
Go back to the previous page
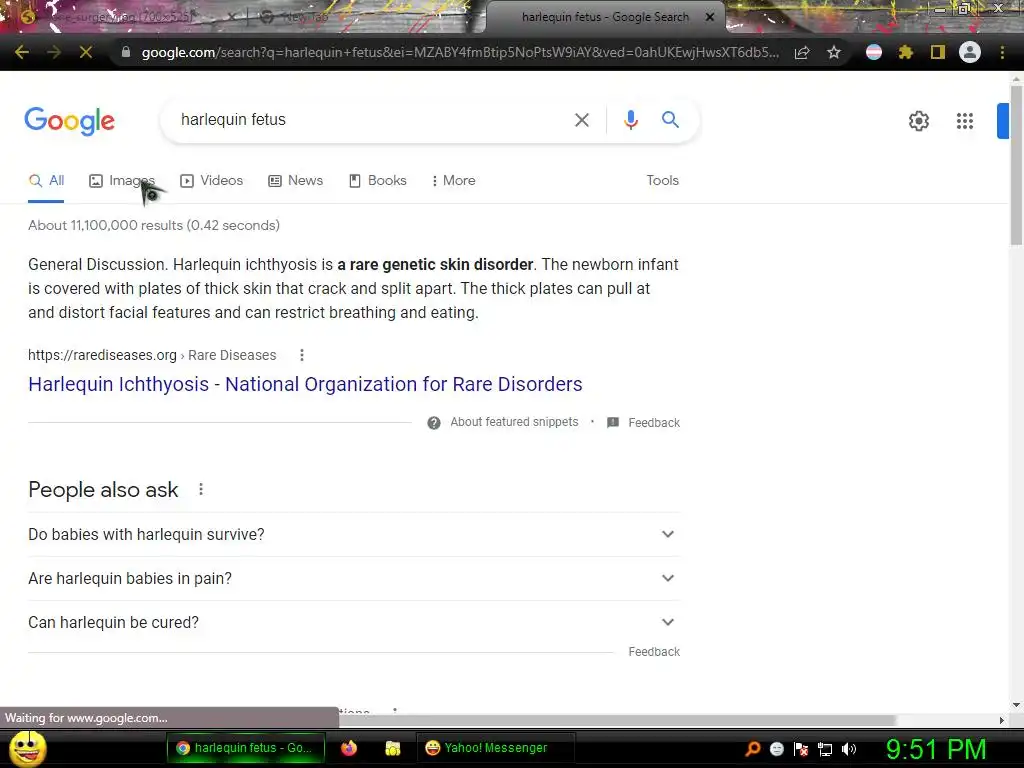point(22,52)
